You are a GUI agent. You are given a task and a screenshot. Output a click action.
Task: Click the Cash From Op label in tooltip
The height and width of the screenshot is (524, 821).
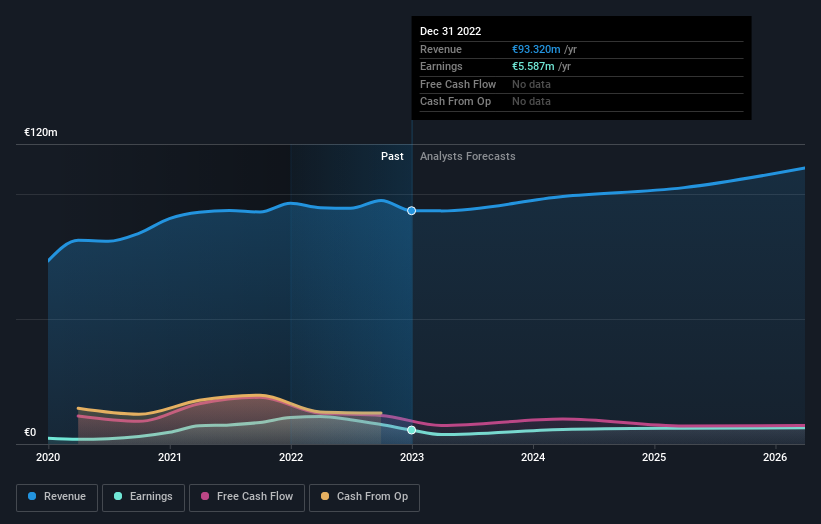(456, 102)
